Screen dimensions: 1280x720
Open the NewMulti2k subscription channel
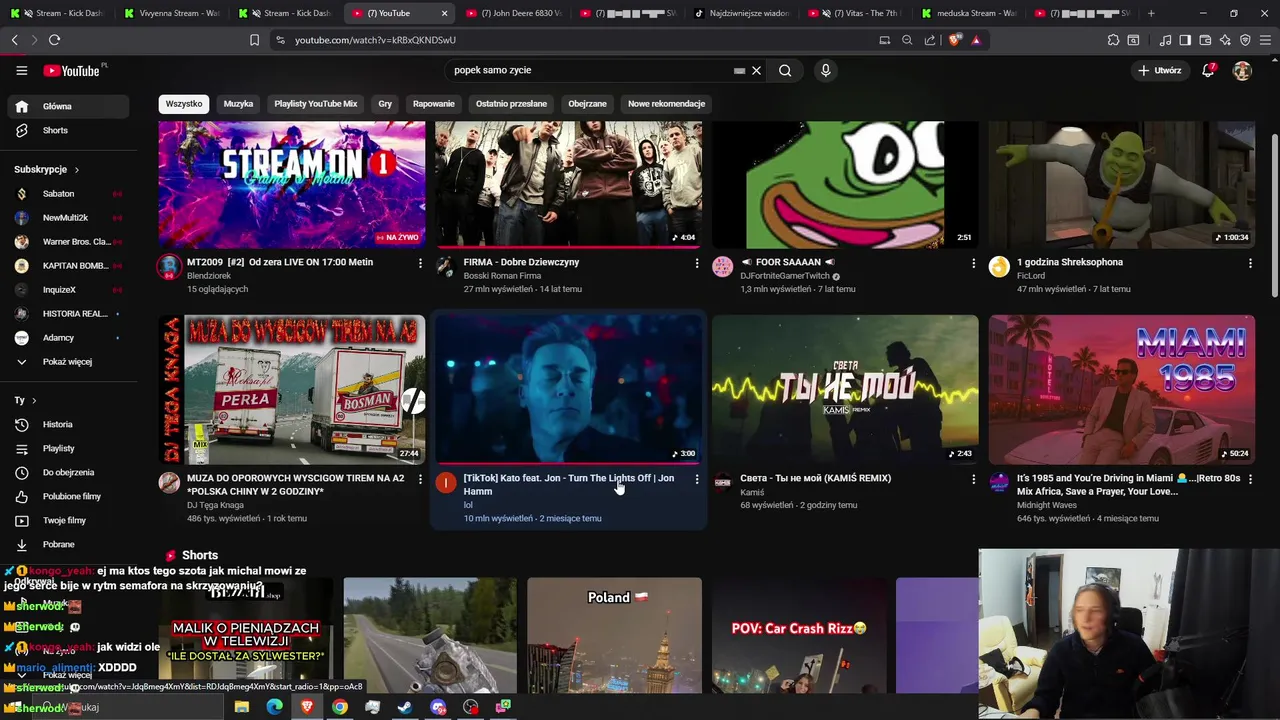(68, 218)
